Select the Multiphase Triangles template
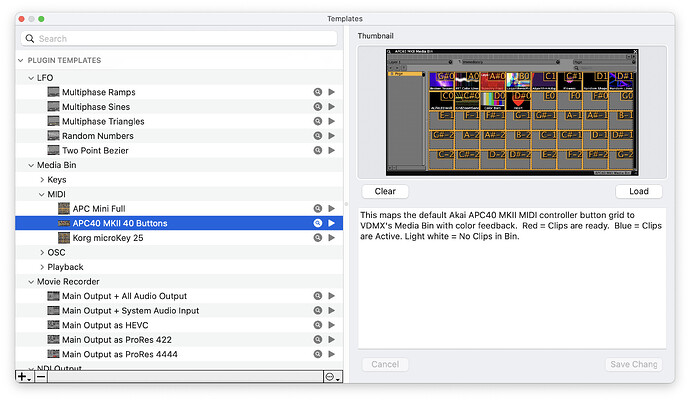 pos(179,121)
